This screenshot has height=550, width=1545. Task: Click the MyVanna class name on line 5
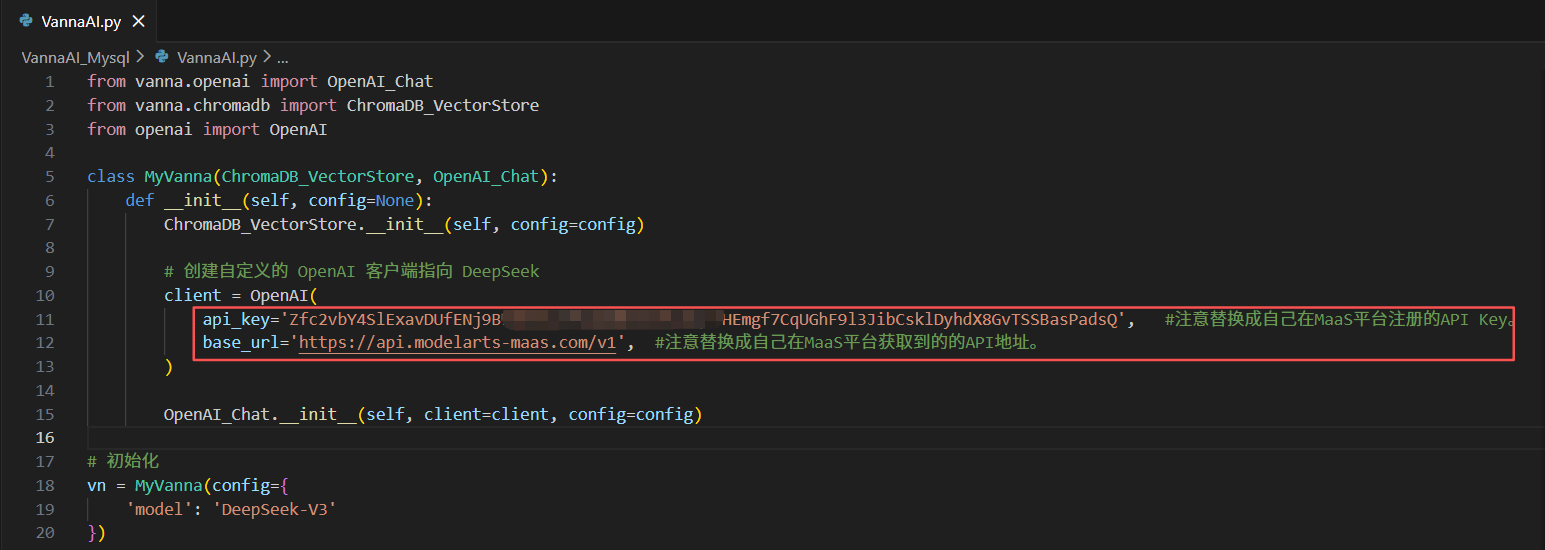pyautogui.click(x=178, y=176)
